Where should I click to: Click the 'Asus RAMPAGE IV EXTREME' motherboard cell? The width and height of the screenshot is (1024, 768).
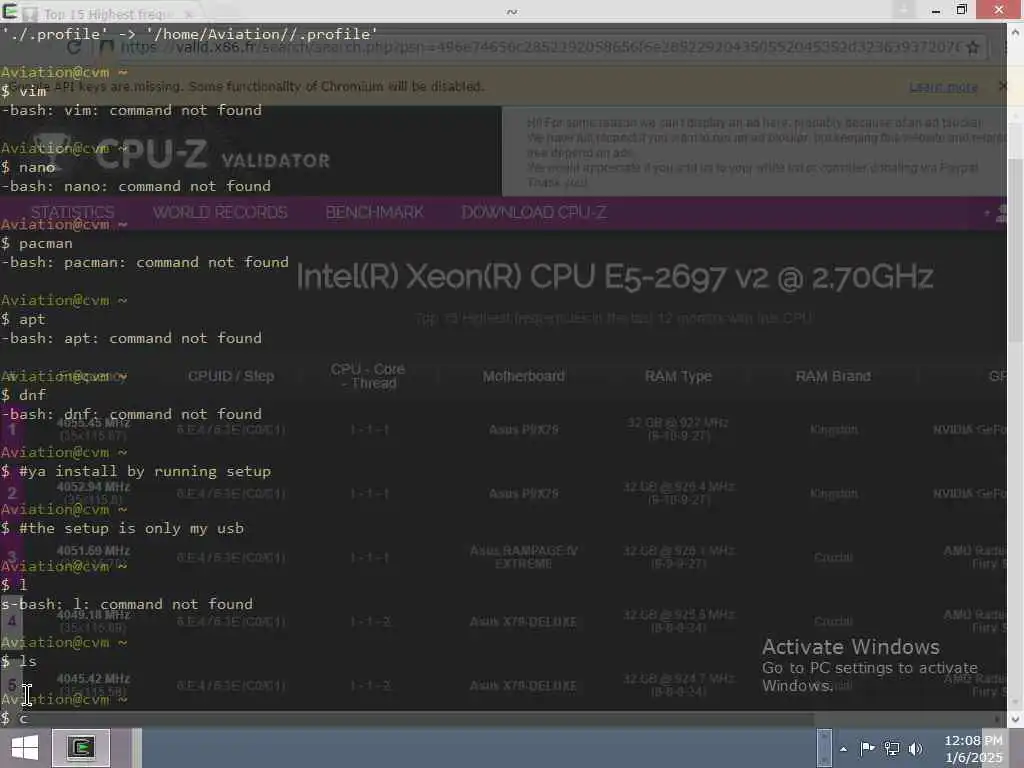coord(523,557)
